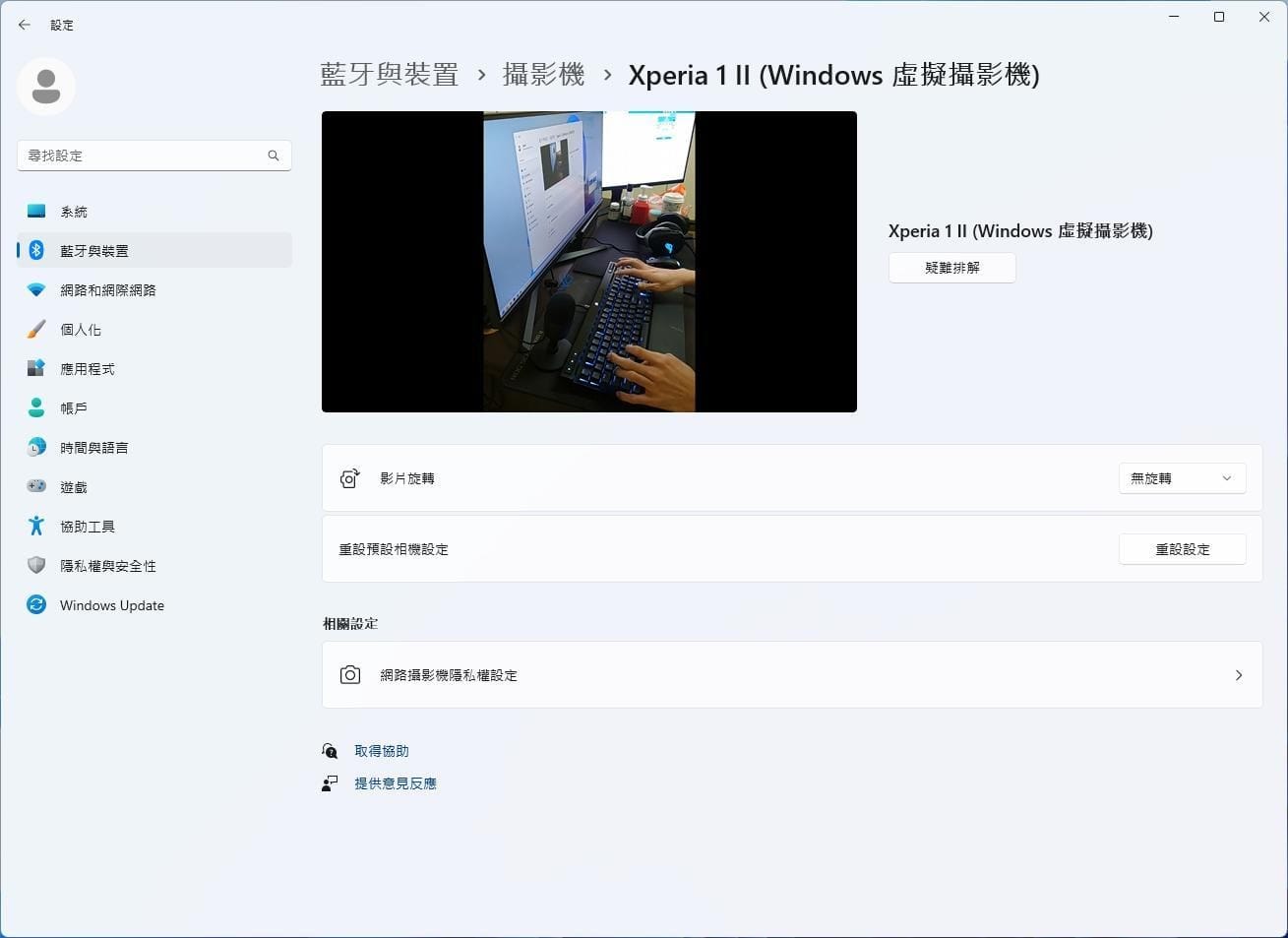Viewport: 1288px width, 938px height.
Task: Open the user account avatar
Action: [x=46, y=87]
